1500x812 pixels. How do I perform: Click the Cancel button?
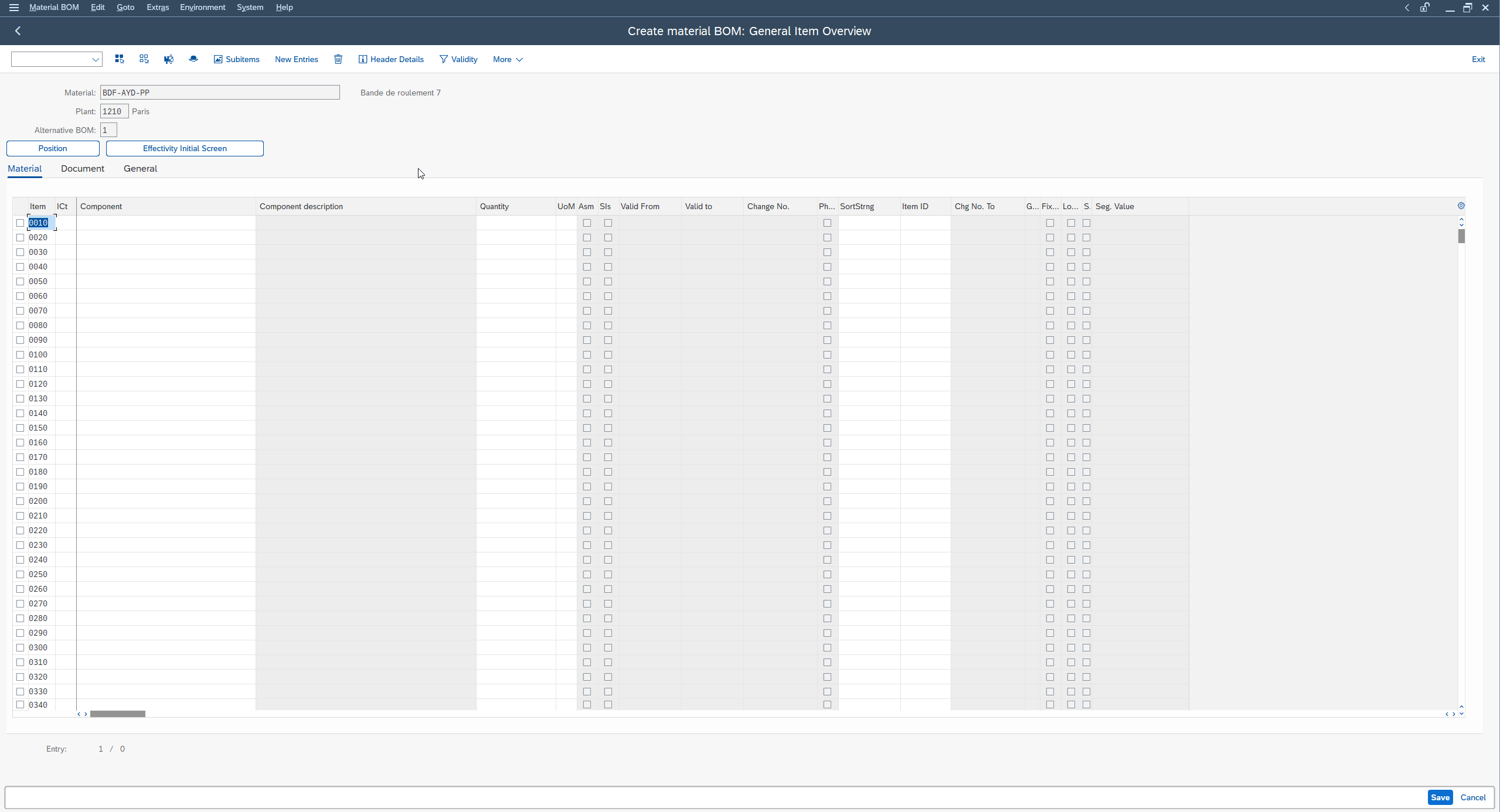tap(1473, 797)
